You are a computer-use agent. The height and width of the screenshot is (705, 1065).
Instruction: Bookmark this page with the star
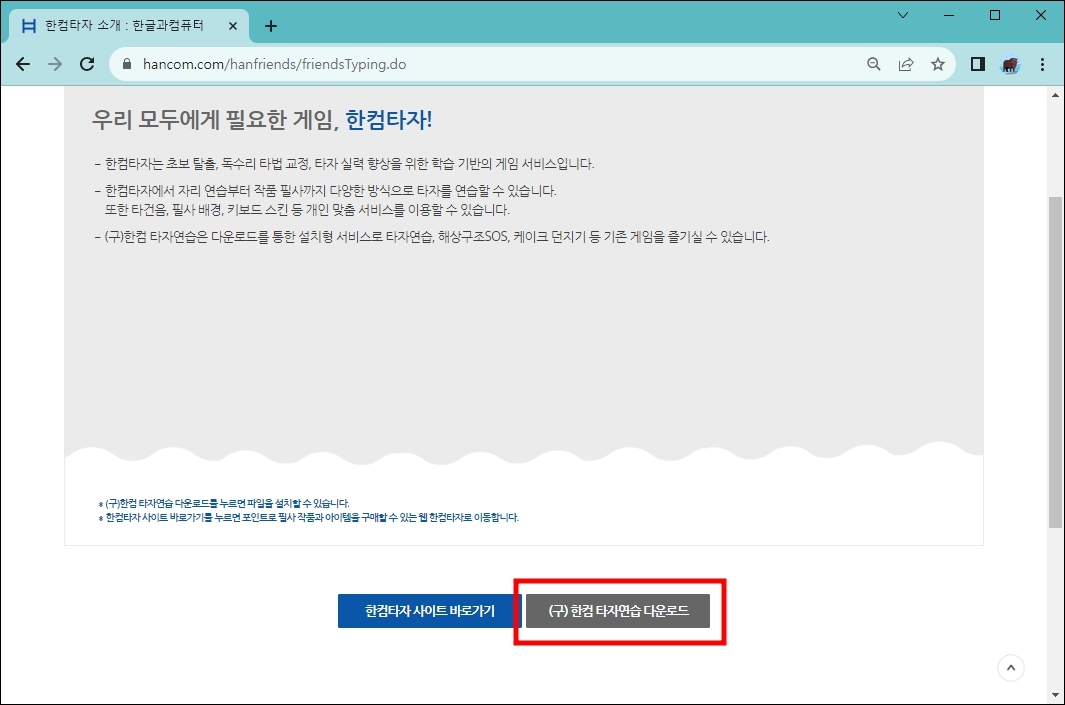tap(938, 64)
